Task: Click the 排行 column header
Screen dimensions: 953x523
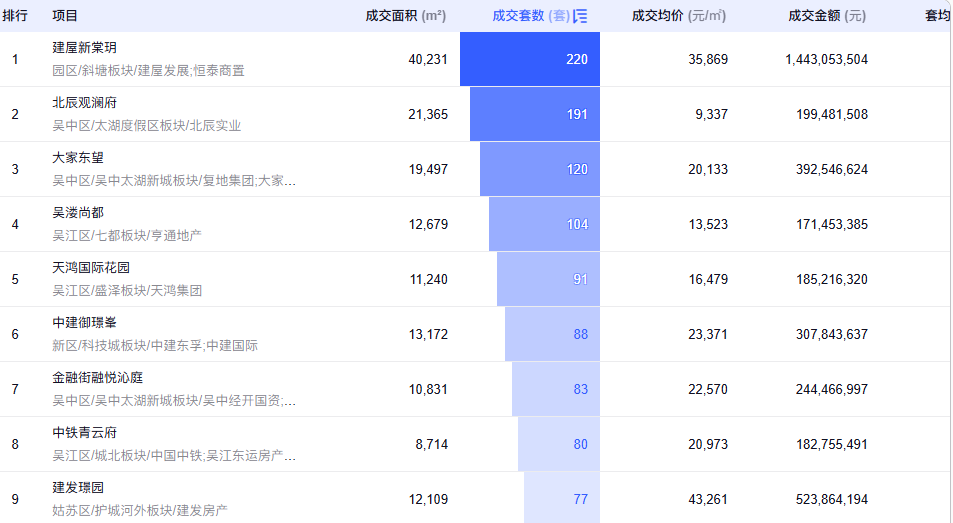Action: tap(15, 16)
